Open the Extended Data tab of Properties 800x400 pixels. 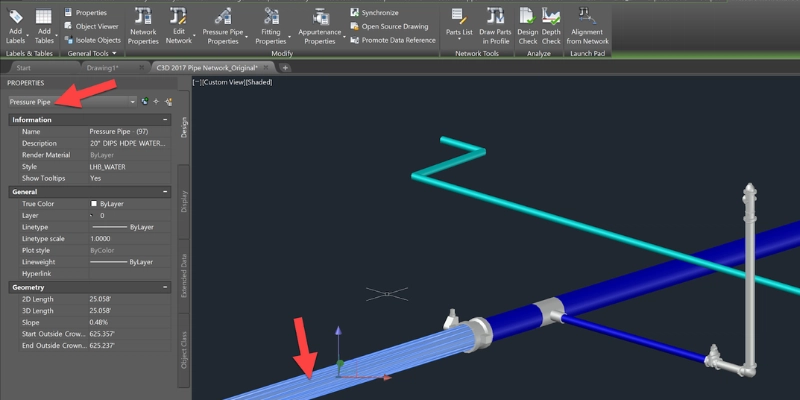tap(184, 276)
